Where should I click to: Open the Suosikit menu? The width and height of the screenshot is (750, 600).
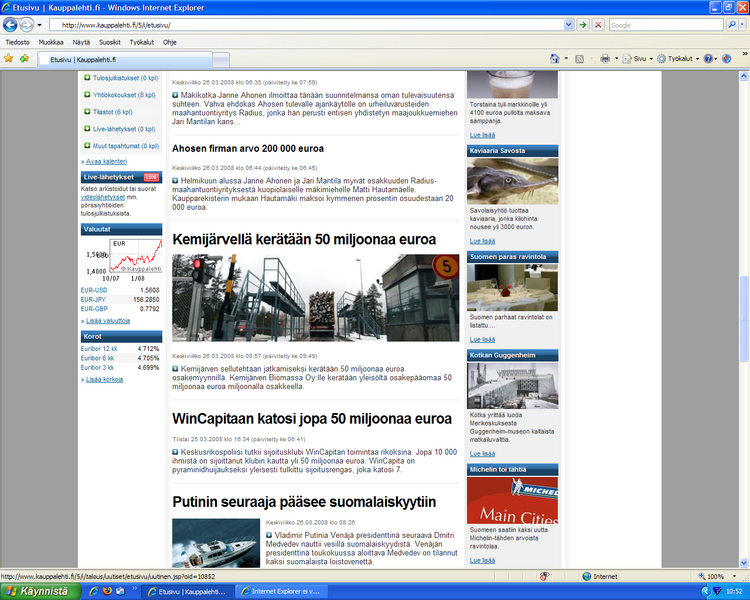[x=110, y=42]
